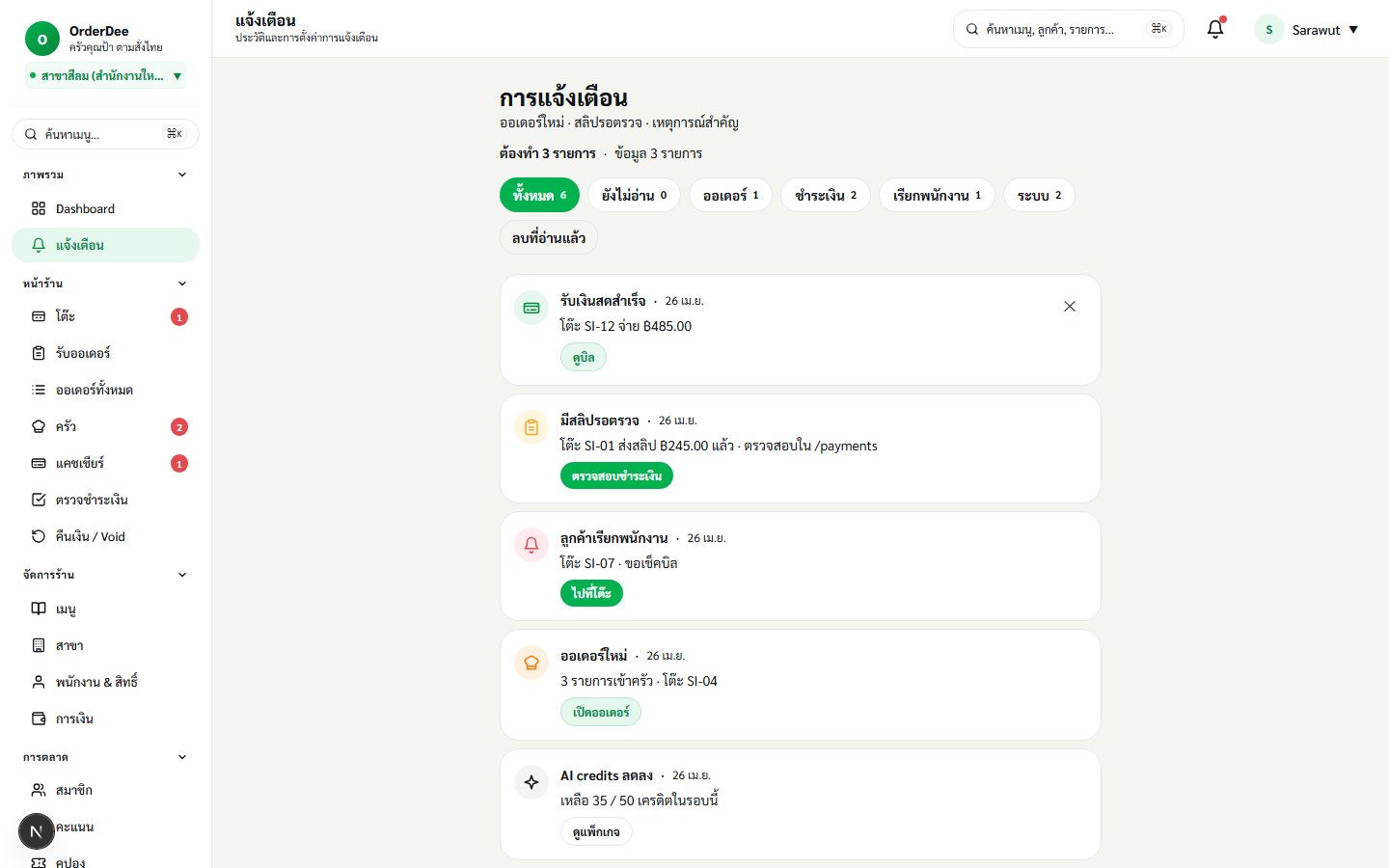The image size is (1389, 868).
Task: Click the ออเดอร์ทั้งหมด list icon
Action: pyautogui.click(x=39, y=390)
